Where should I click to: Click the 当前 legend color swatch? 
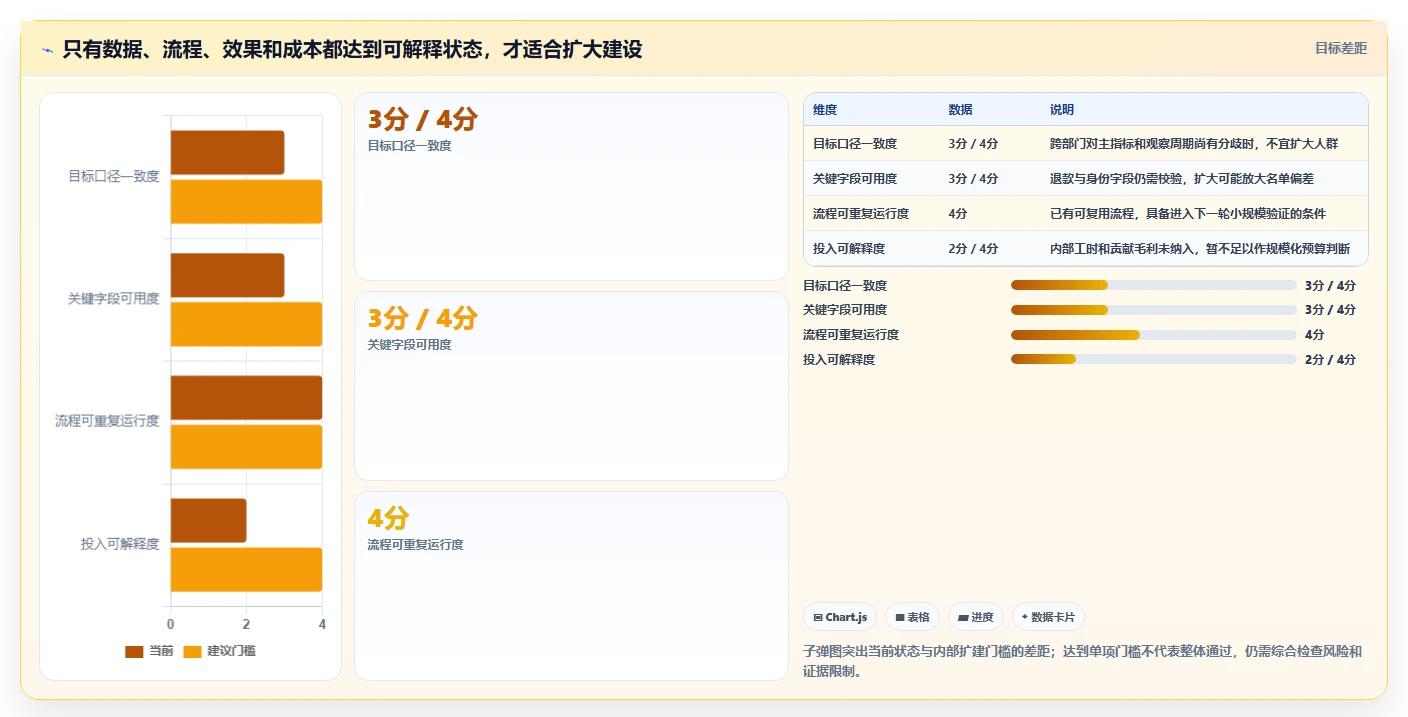pyautogui.click(x=134, y=652)
